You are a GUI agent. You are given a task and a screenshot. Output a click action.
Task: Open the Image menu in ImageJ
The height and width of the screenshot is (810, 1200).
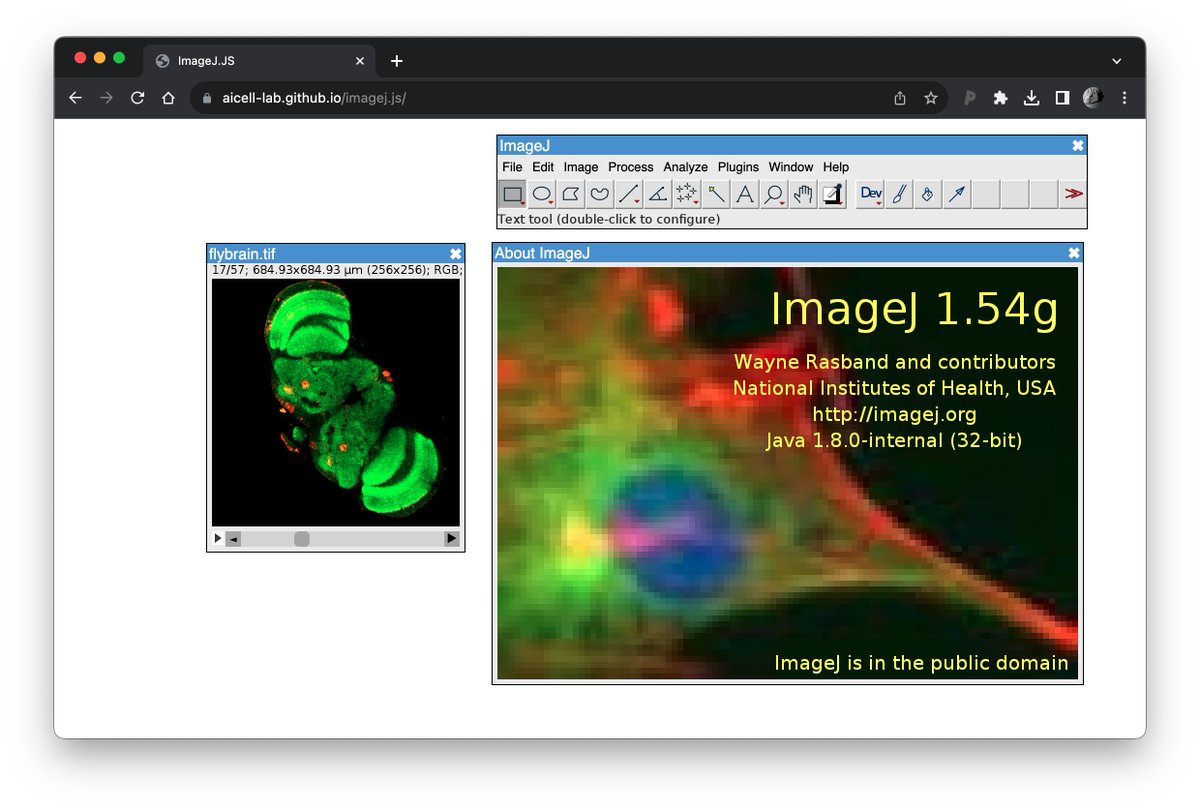click(x=581, y=167)
